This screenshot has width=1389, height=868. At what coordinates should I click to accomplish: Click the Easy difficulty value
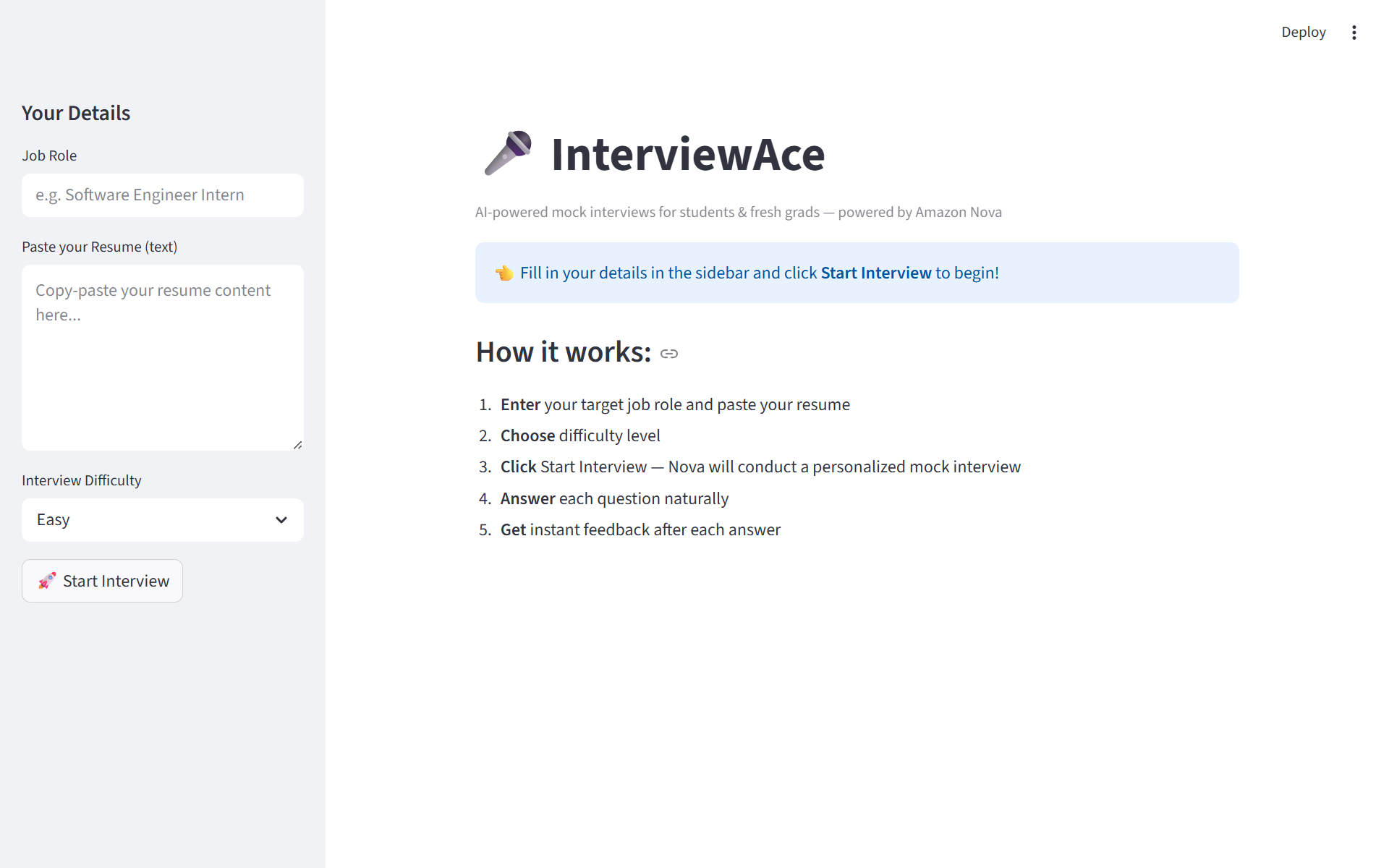[54, 520]
